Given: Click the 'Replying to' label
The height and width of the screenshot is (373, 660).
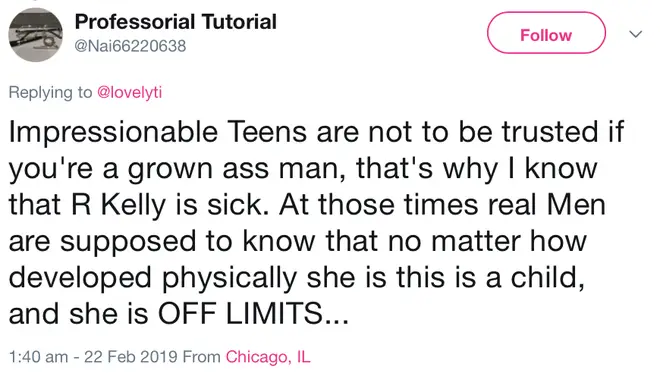Looking at the screenshot, I should coord(50,93).
